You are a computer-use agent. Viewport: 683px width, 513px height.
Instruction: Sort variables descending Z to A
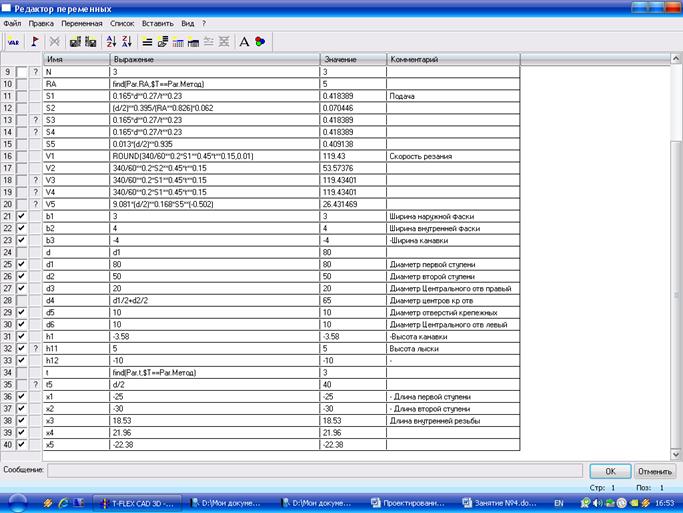click(127, 42)
